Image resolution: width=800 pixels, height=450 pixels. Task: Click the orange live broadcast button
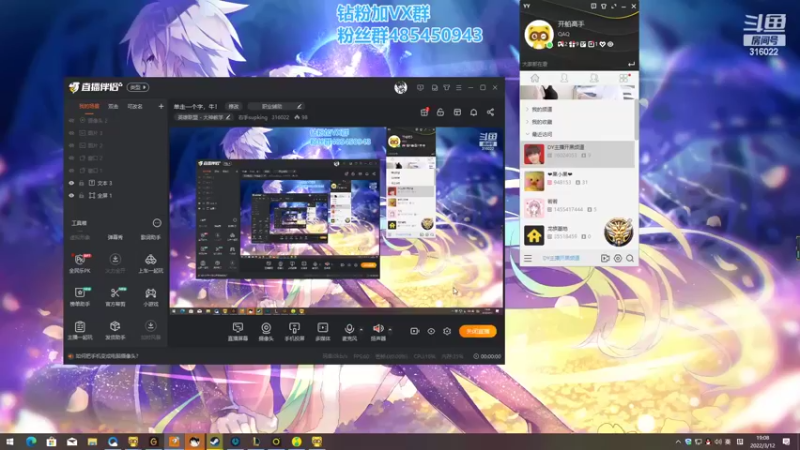click(478, 331)
